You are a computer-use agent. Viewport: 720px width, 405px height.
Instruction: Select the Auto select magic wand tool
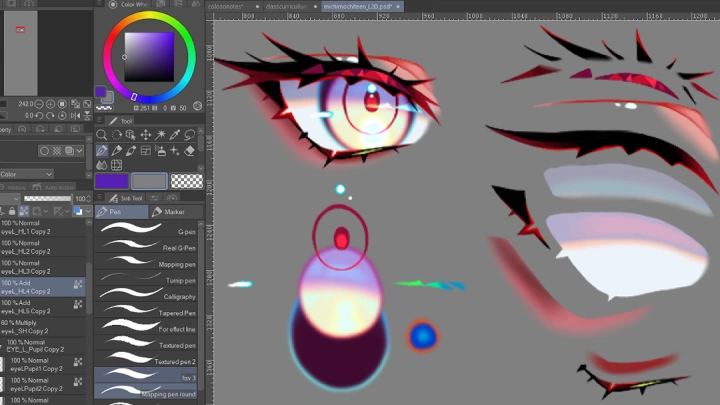tap(160, 135)
